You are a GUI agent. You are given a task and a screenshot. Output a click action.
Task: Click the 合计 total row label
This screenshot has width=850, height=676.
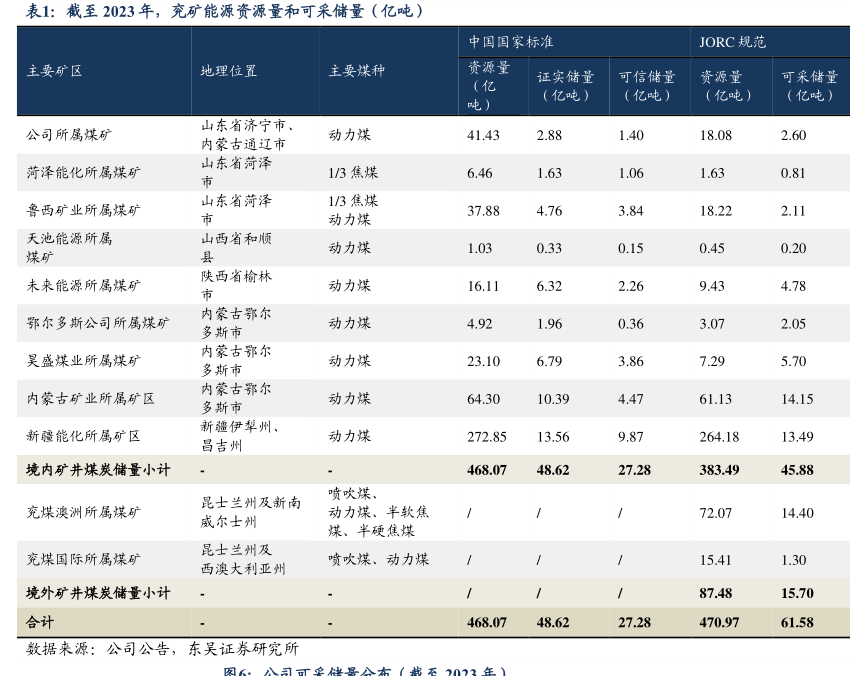(x=40, y=622)
